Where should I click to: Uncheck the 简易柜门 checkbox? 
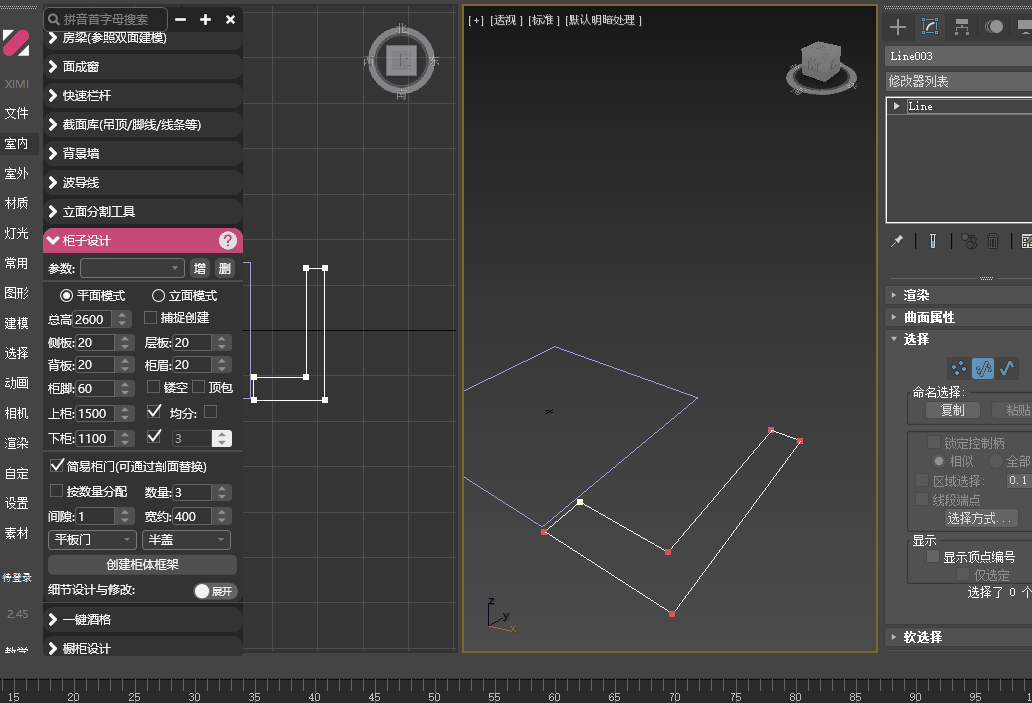click(57, 465)
